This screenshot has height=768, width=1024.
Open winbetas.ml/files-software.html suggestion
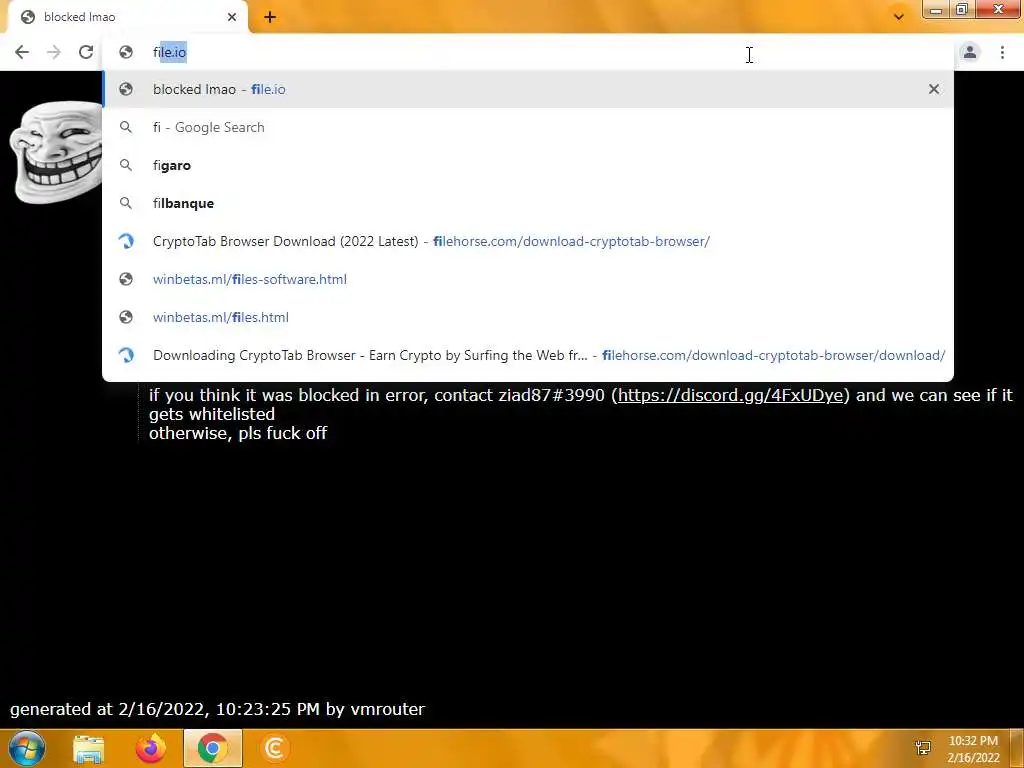pyautogui.click(x=528, y=279)
